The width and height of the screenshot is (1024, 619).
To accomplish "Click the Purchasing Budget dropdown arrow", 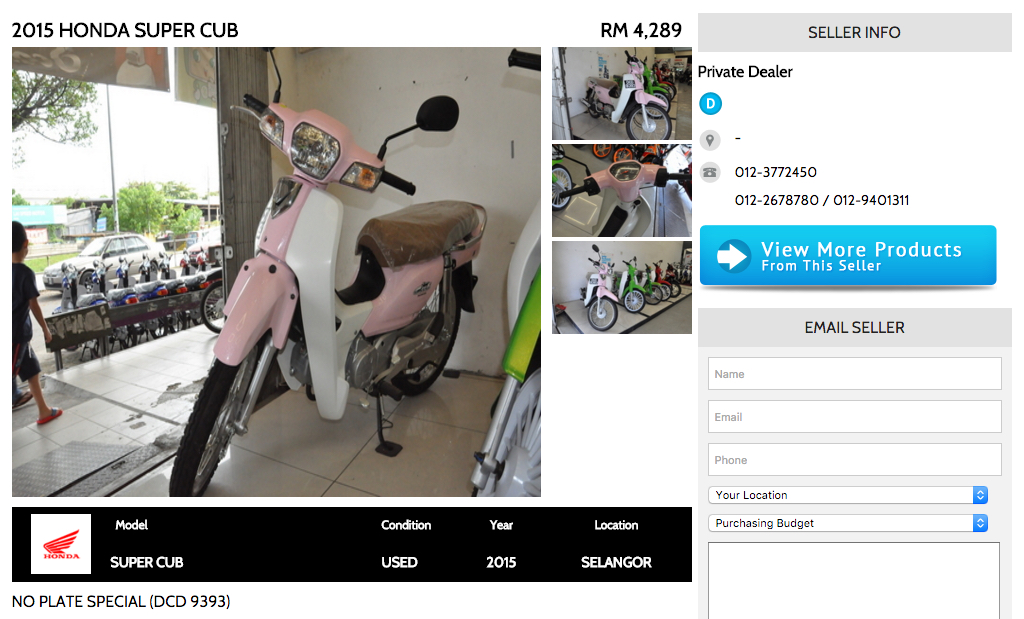I will coord(980,523).
